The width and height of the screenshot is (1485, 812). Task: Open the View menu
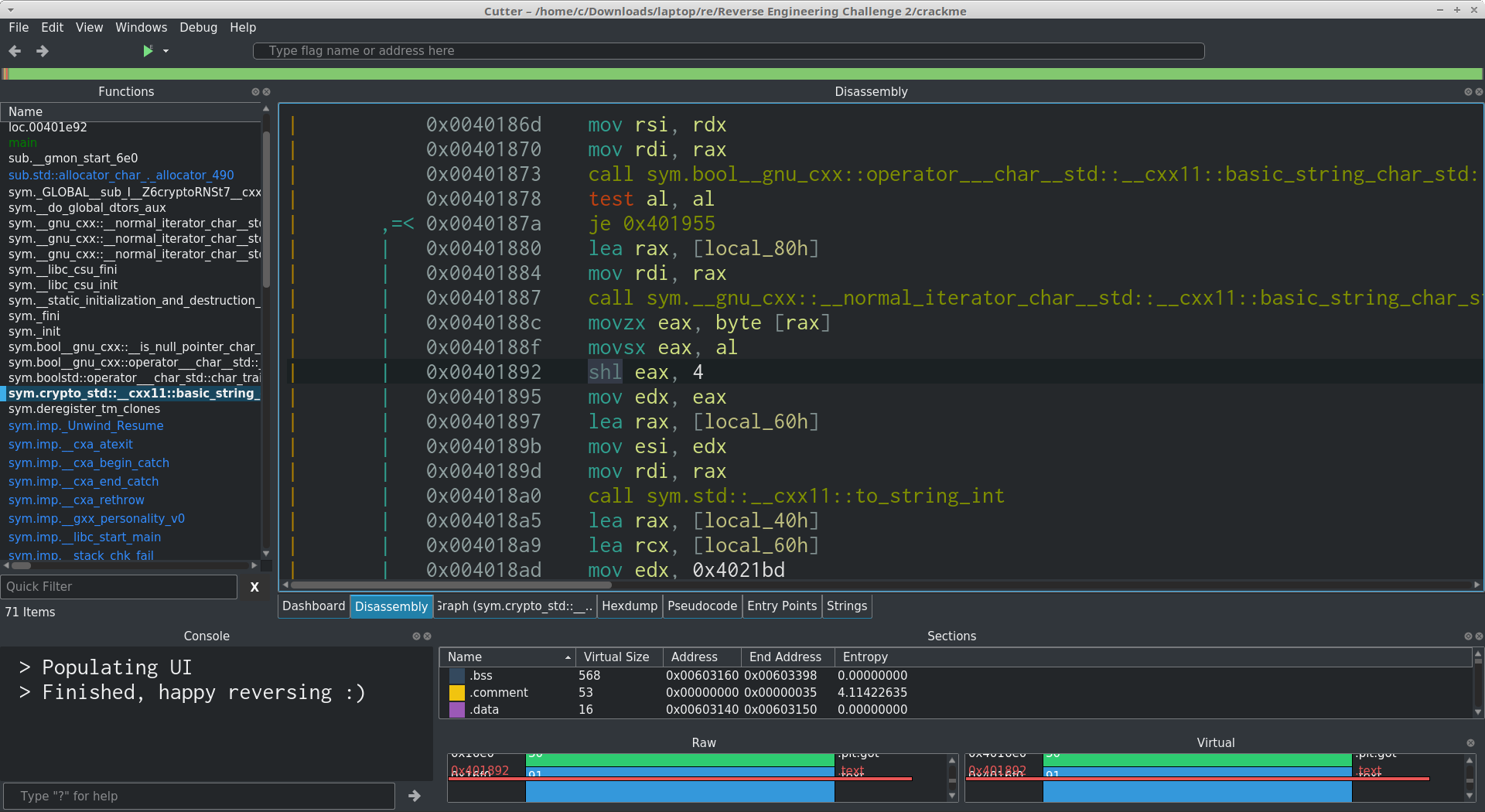point(89,28)
